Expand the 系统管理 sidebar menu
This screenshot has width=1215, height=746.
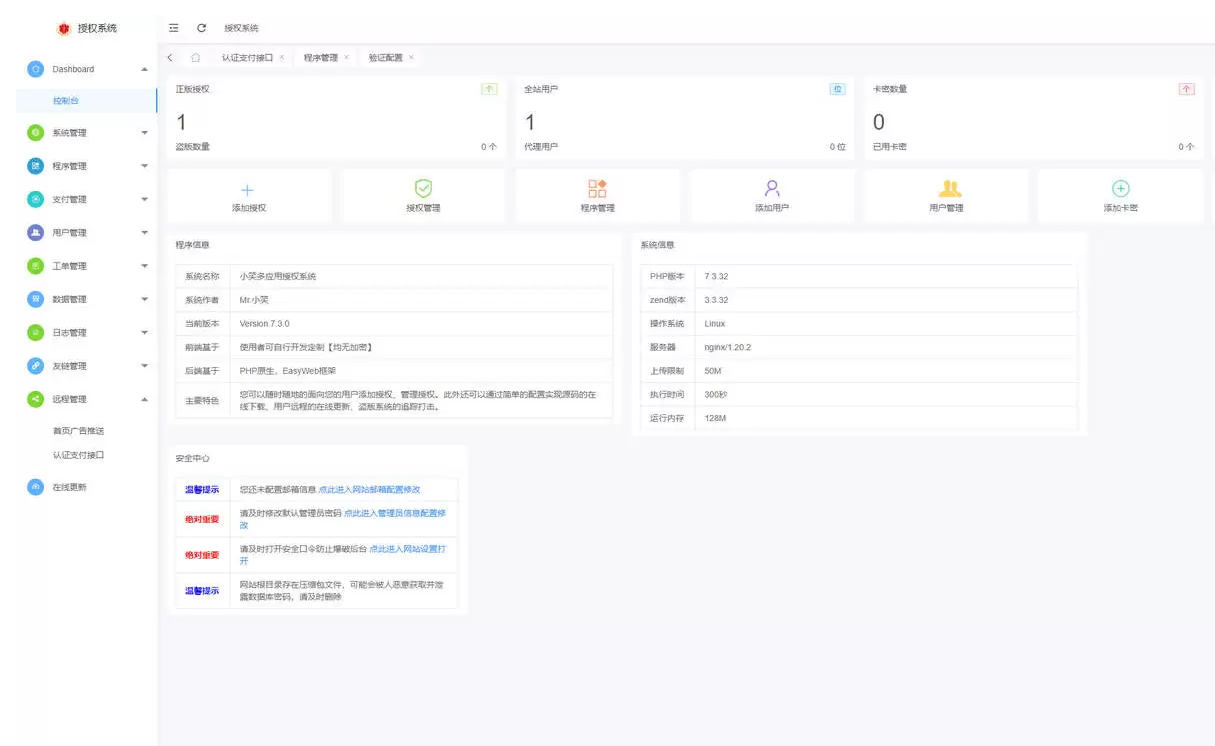coord(142,132)
